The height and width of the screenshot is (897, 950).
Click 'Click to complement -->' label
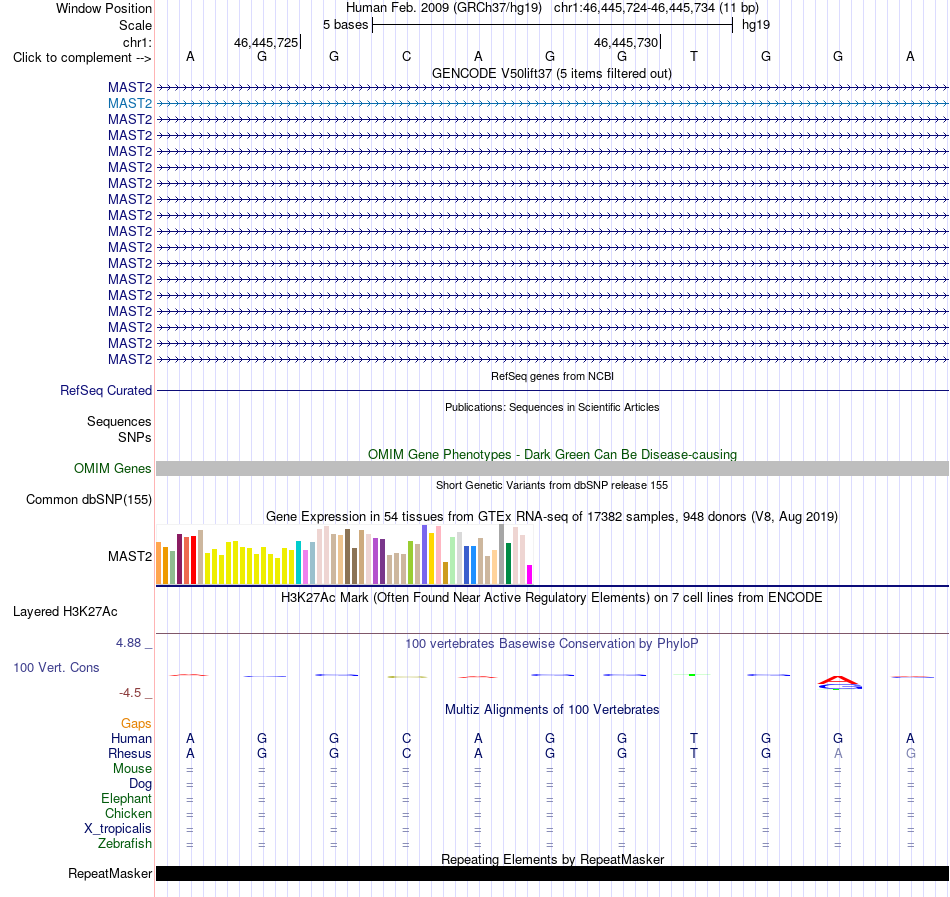[x=82, y=58]
